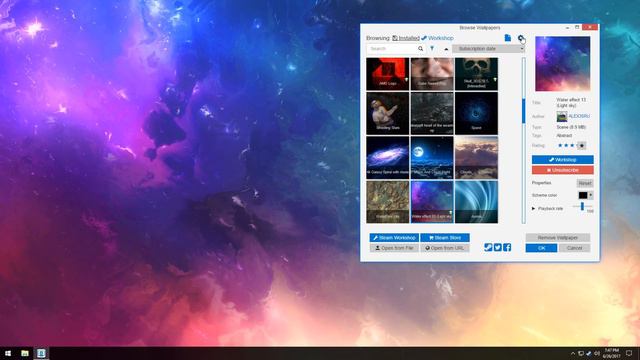Image resolution: width=640 pixels, height=360 pixels.
Task: Select the Space wallpaper thumbnail
Action: click(x=476, y=113)
